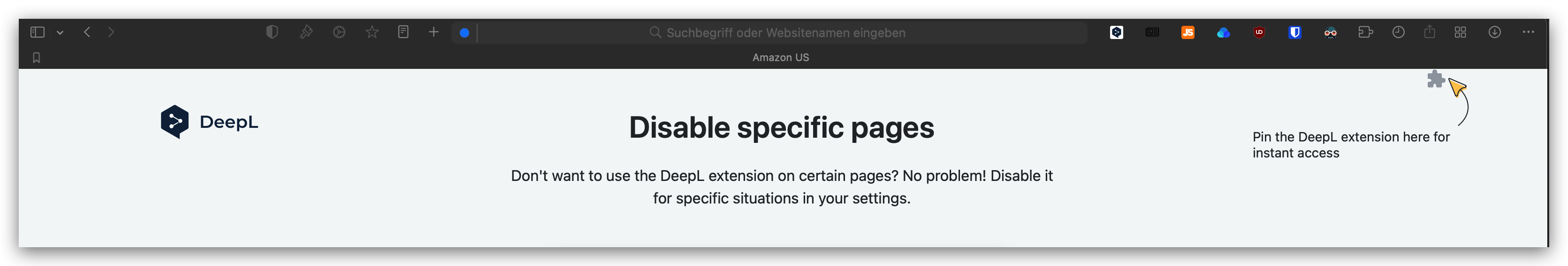Click the DeepL logo on page
Image resolution: width=1568 pixels, height=266 pixels.
coord(209,122)
